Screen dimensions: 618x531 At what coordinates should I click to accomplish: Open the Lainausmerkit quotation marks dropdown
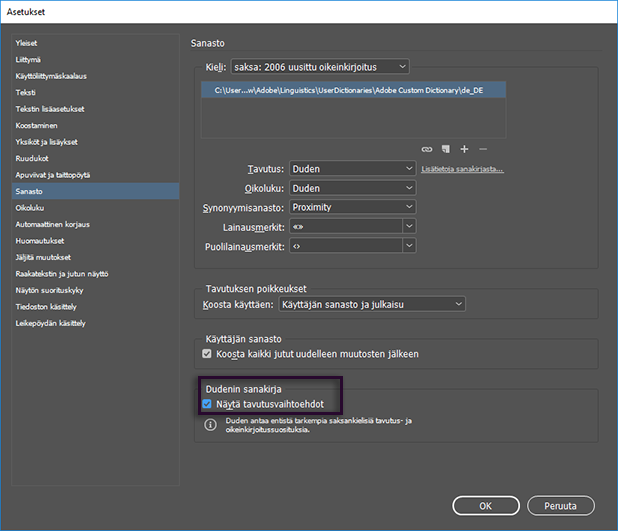(352, 226)
